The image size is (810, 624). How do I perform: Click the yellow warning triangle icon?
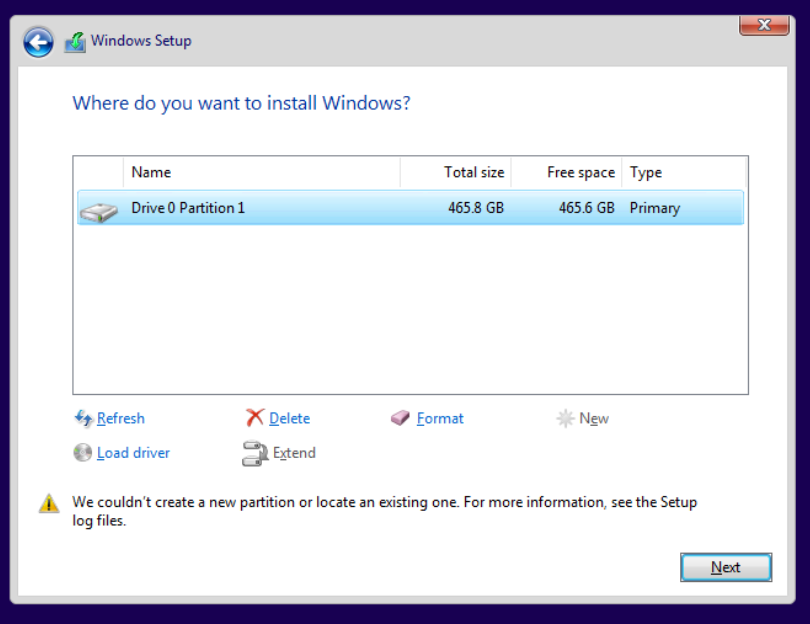(49, 503)
